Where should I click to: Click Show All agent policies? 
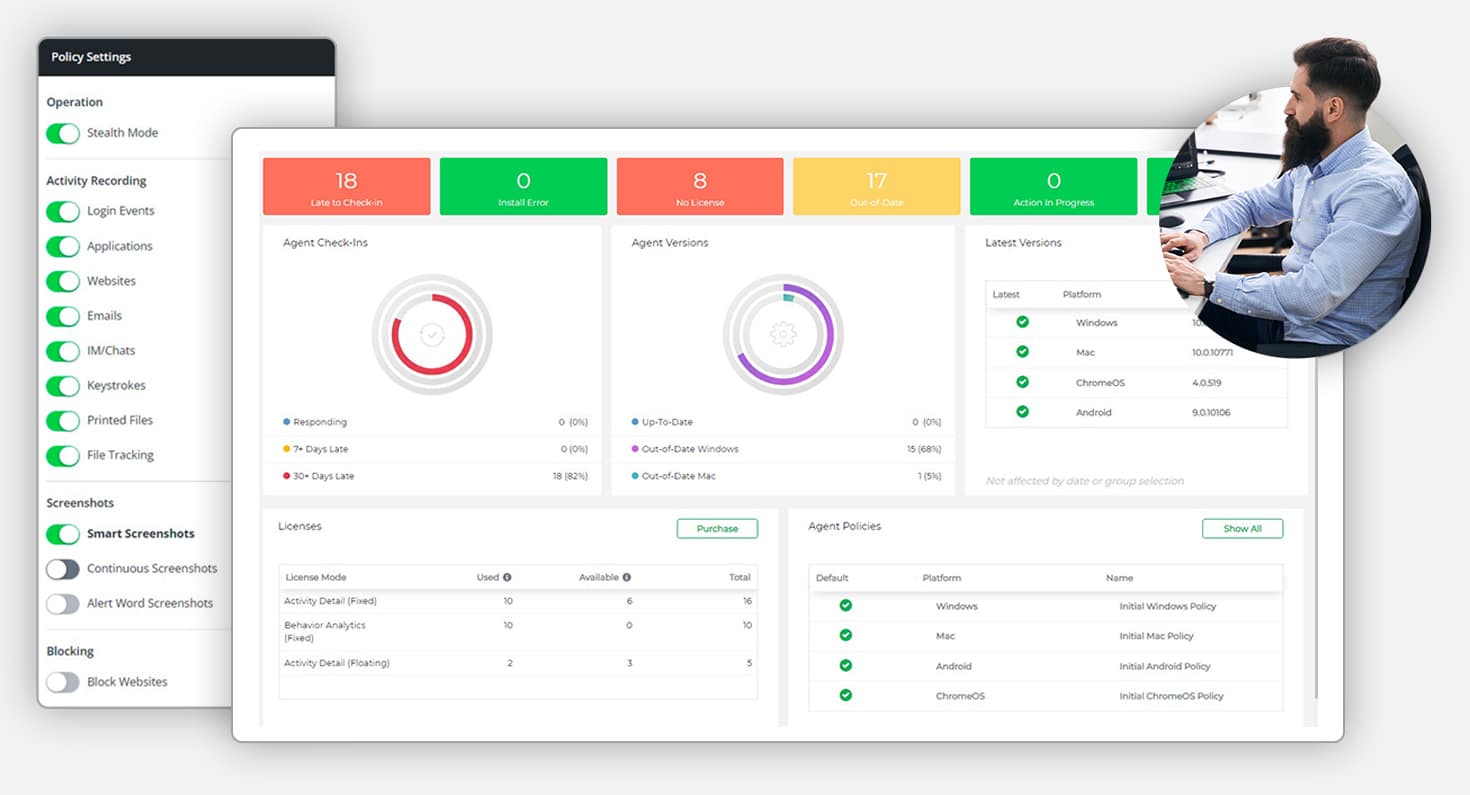point(1242,528)
